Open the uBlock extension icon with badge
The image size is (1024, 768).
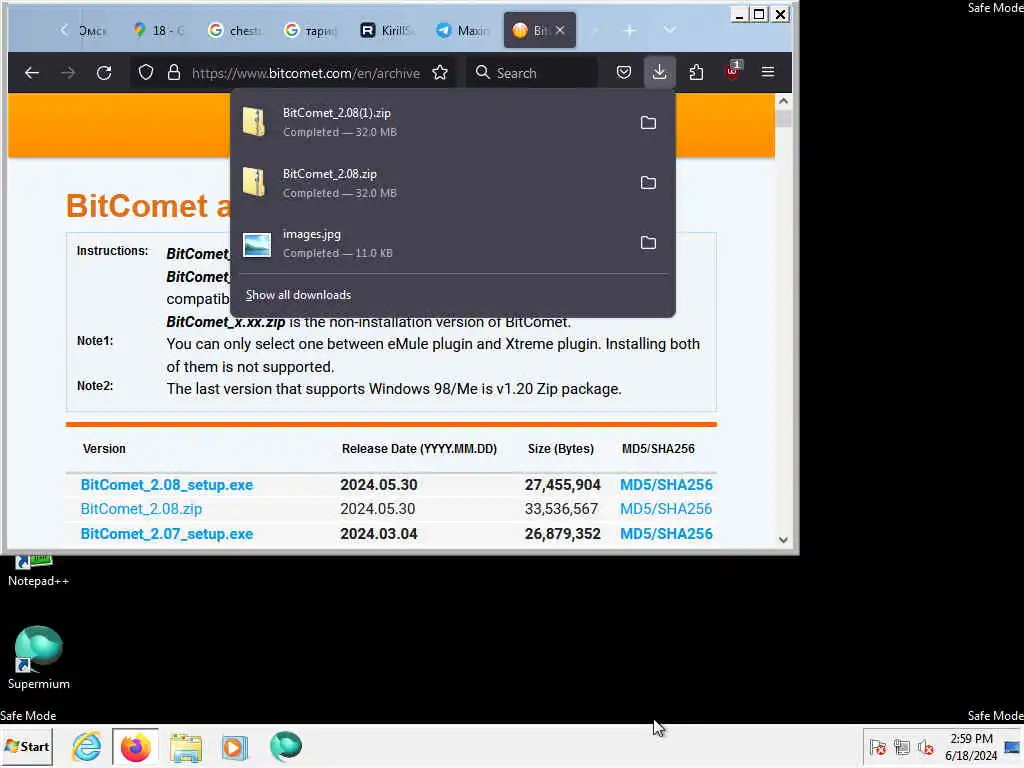[x=733, y=71]
